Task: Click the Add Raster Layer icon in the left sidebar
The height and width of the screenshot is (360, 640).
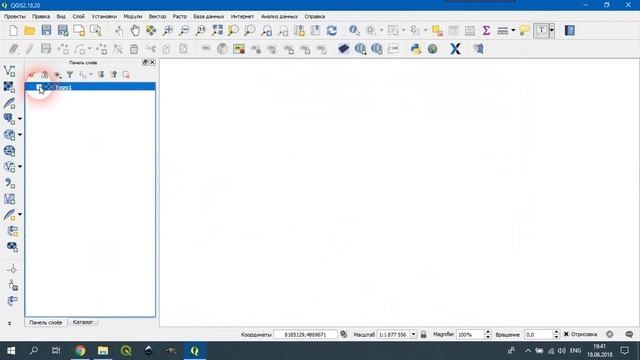Action: [9, 87]
